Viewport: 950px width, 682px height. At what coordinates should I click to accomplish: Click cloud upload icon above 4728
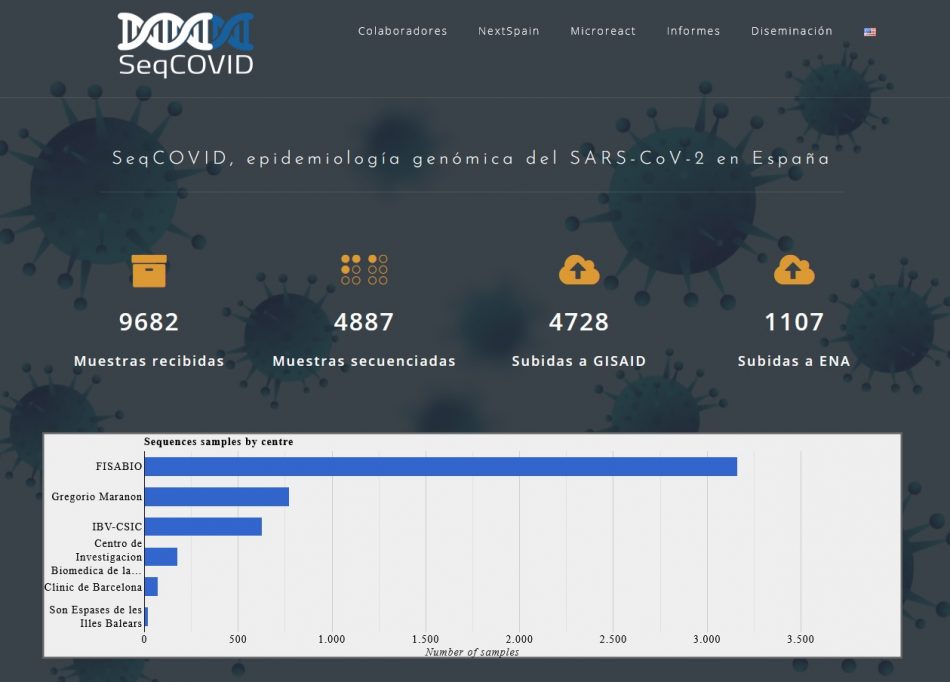[x=579, y=270]
